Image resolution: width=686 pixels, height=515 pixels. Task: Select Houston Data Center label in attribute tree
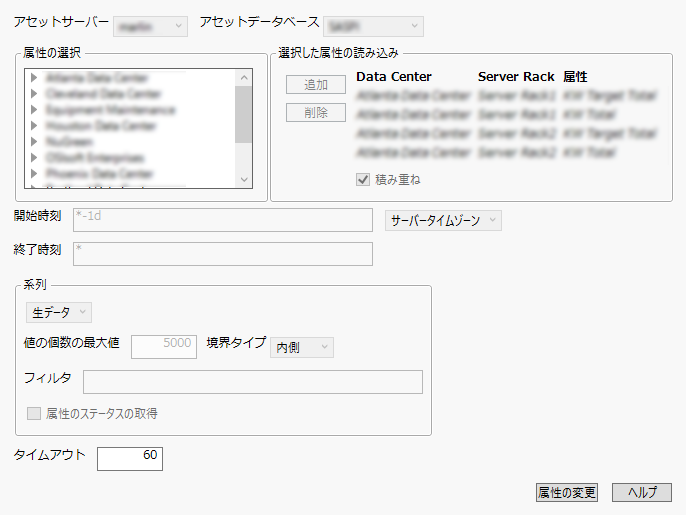pos(101,126)
